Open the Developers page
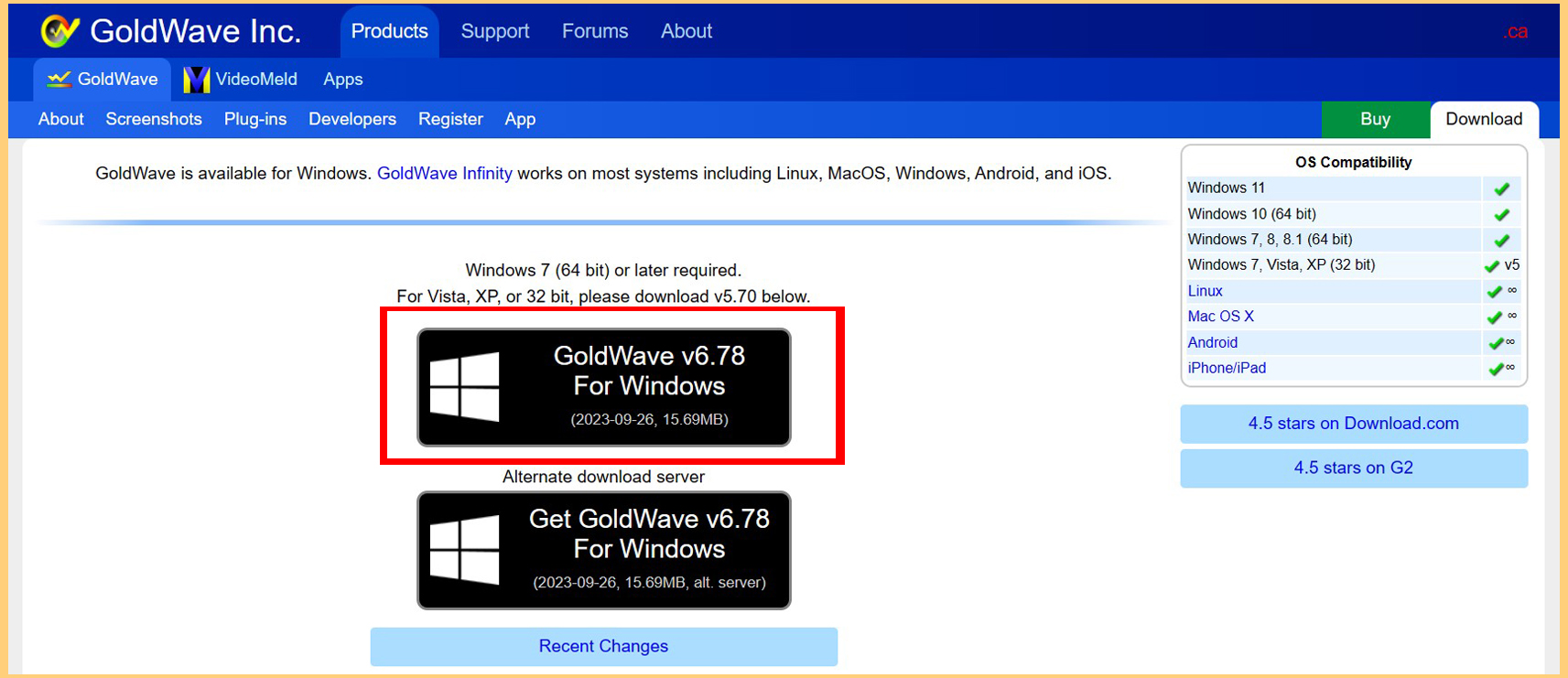This screenshot has width=1568, height=678. pos(352,119)
